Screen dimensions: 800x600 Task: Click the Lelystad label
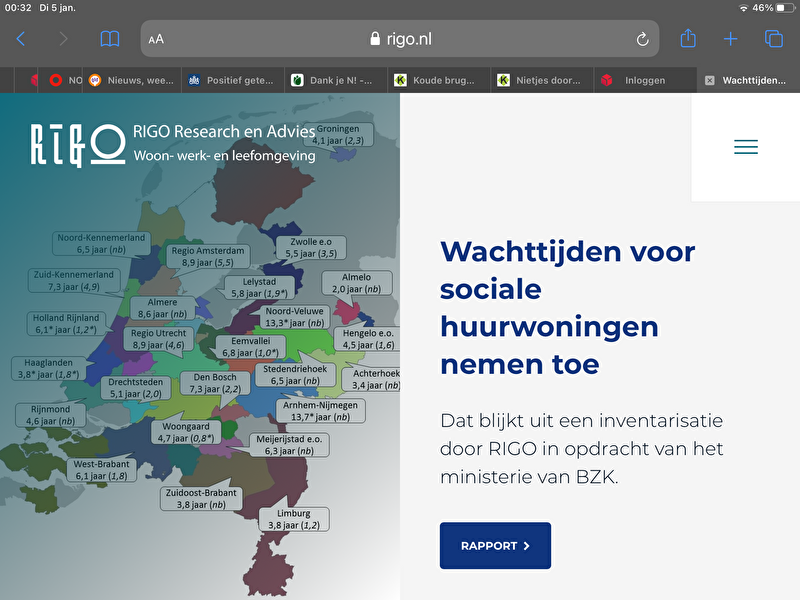coord(259,287)
